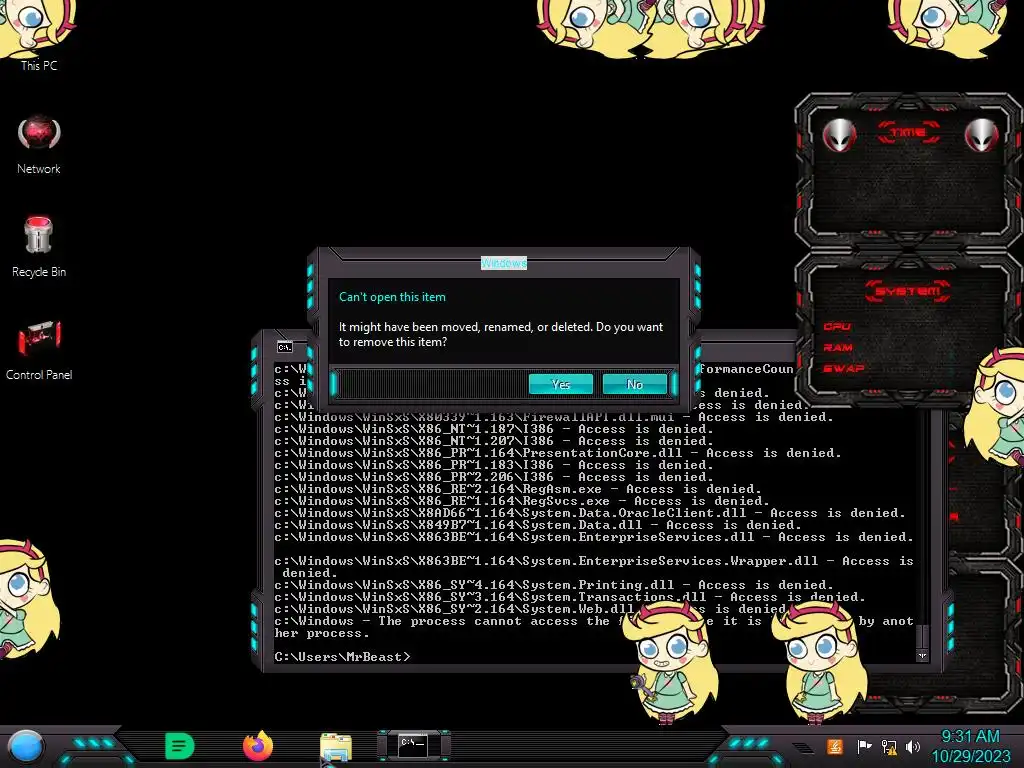Open the Network desktop icon

(39, 145)
